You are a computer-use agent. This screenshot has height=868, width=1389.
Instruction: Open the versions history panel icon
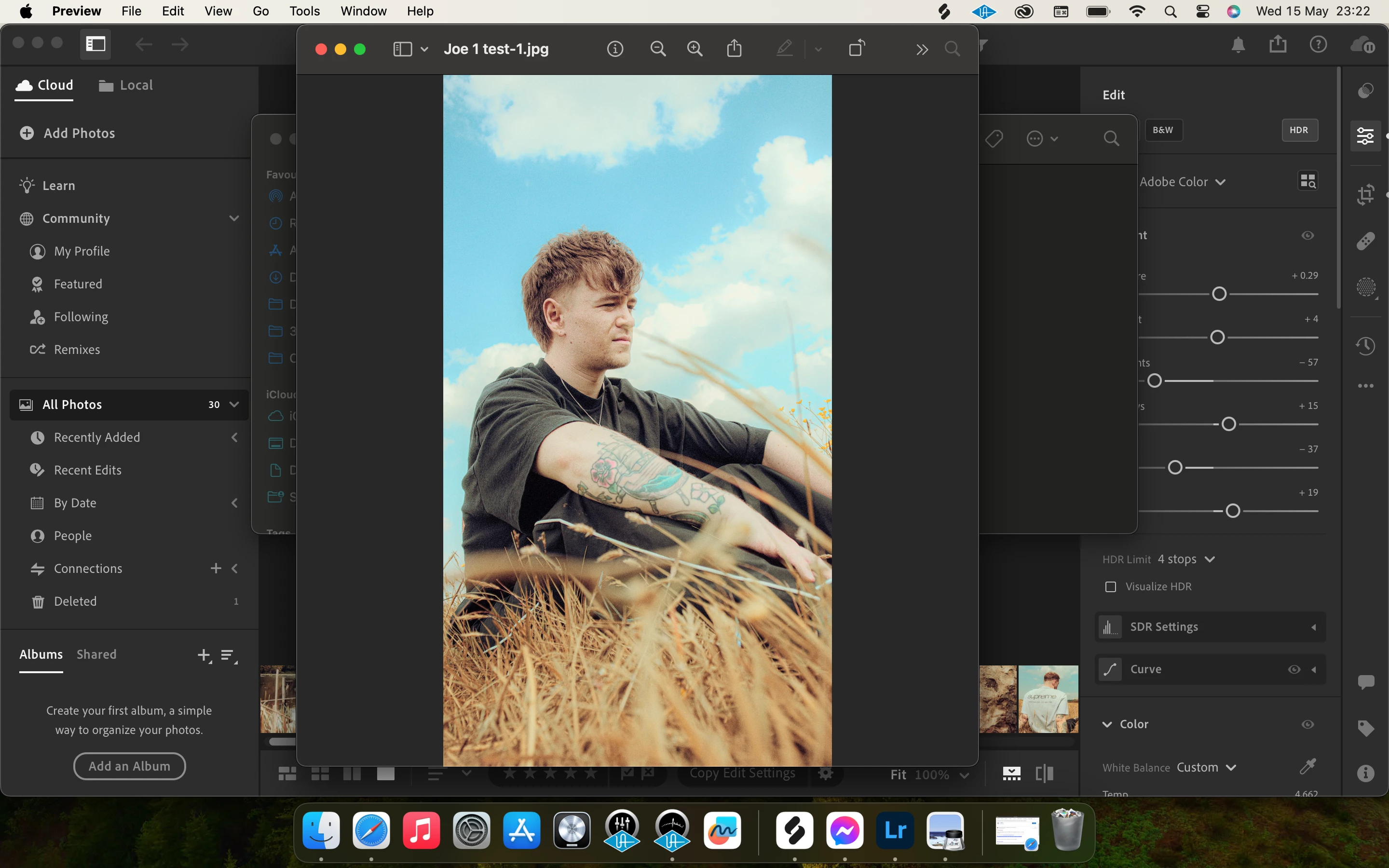point(1365,346)
